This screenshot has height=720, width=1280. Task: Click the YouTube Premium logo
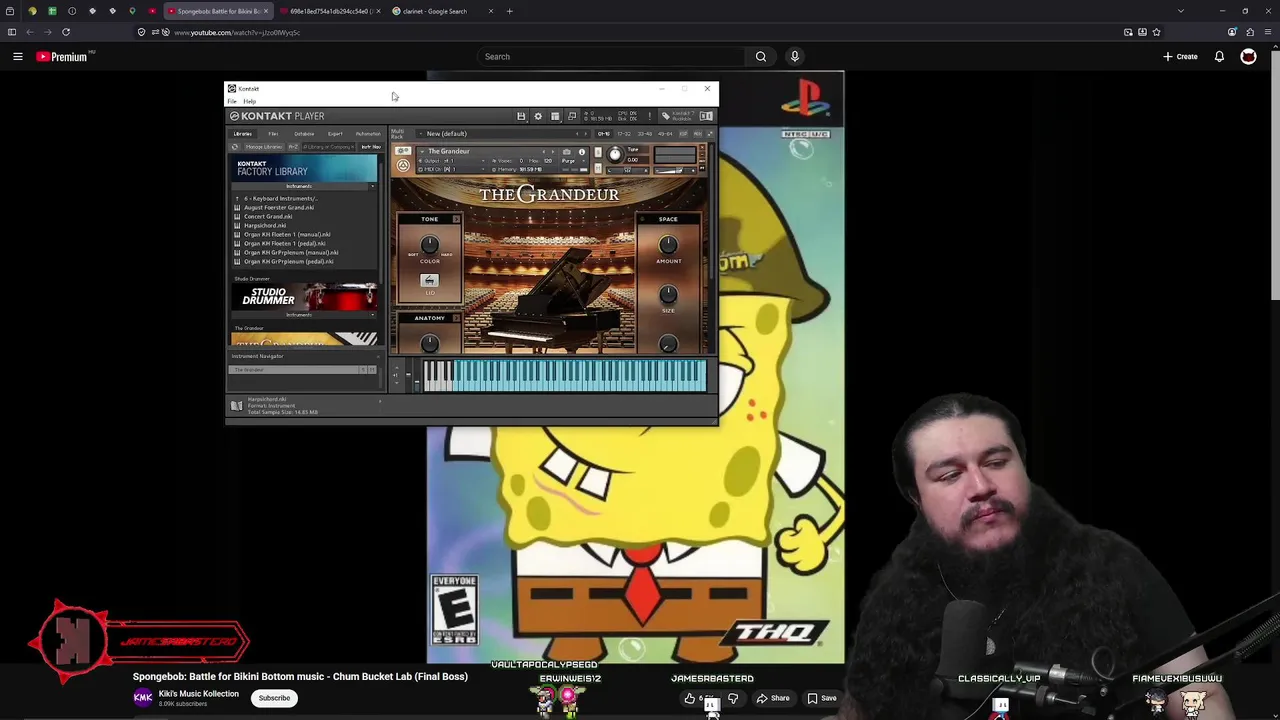[x=62, y=57]
